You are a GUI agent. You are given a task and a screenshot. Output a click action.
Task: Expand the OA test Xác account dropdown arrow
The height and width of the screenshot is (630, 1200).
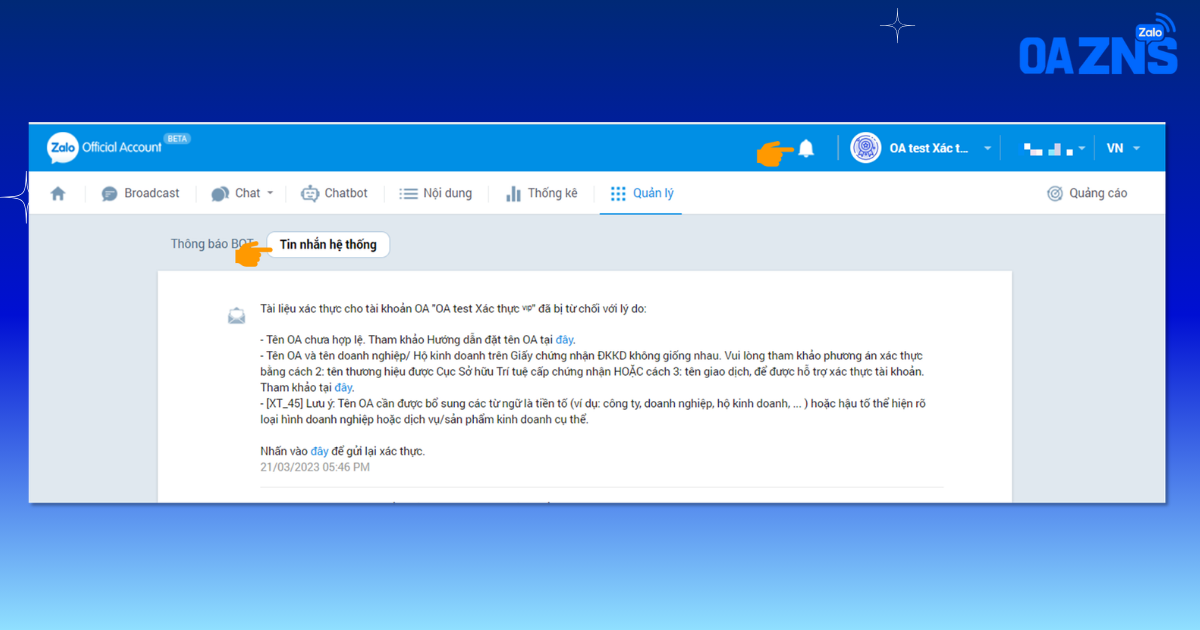tap(988, 149)
